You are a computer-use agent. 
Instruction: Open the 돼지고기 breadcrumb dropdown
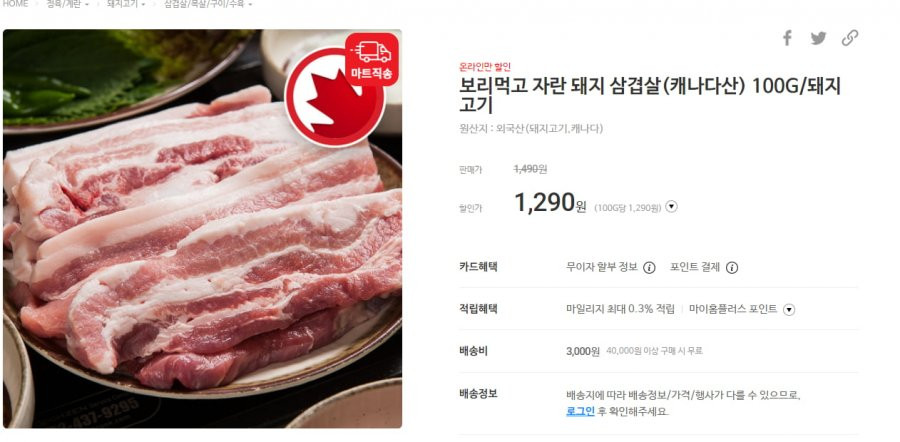click(126, 4)
